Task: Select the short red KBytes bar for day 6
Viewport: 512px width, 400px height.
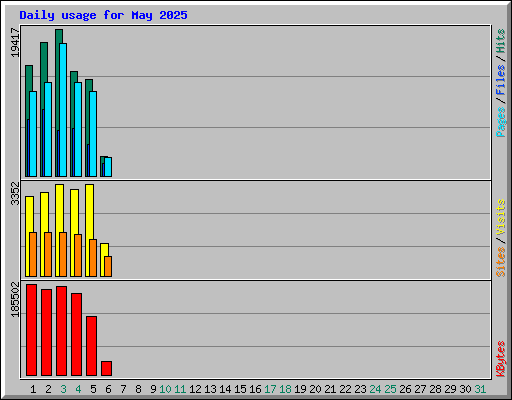Action: click(106, 368)
